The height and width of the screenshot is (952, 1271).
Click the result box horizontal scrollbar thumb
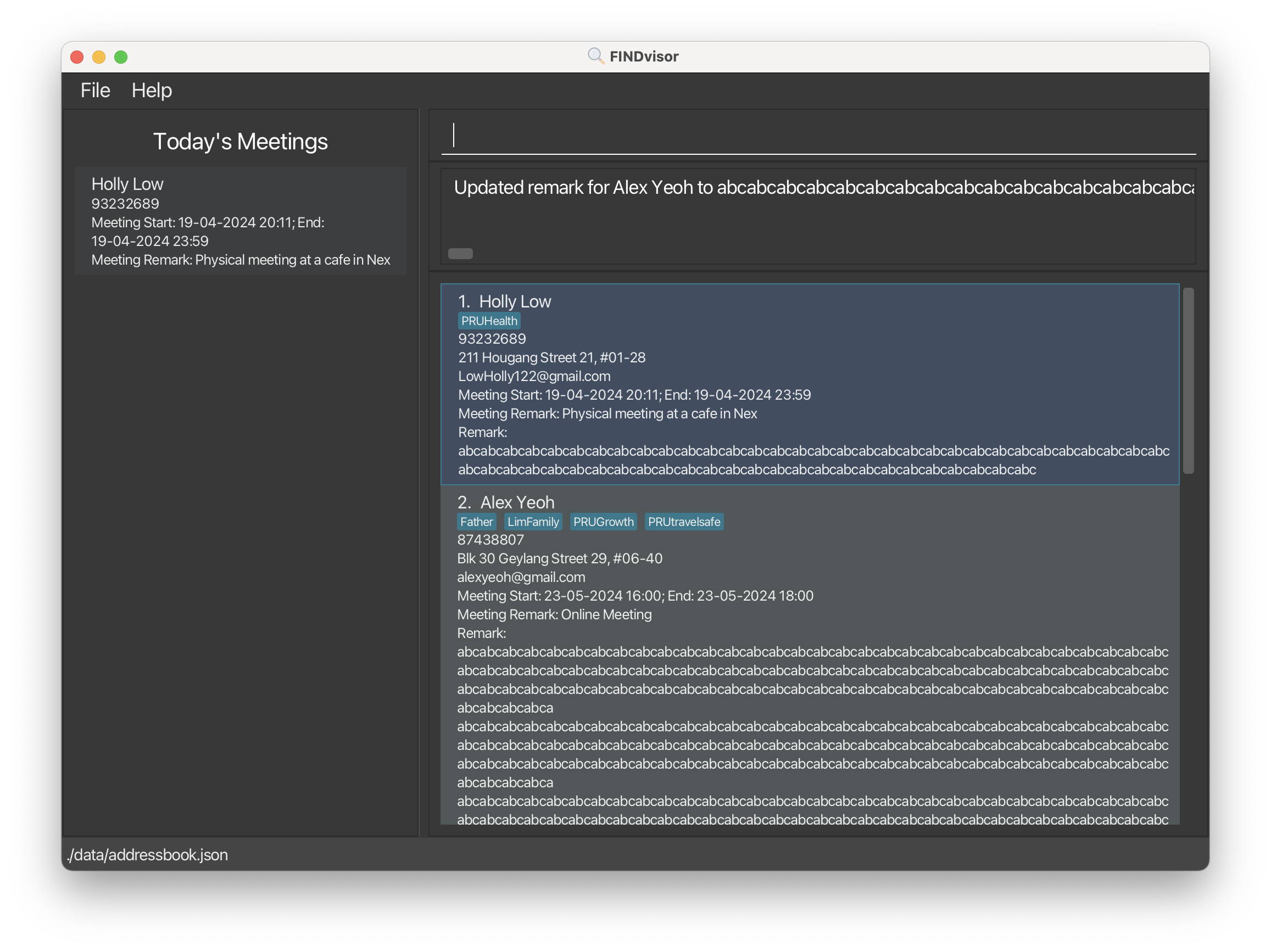[x=460, y=254]
